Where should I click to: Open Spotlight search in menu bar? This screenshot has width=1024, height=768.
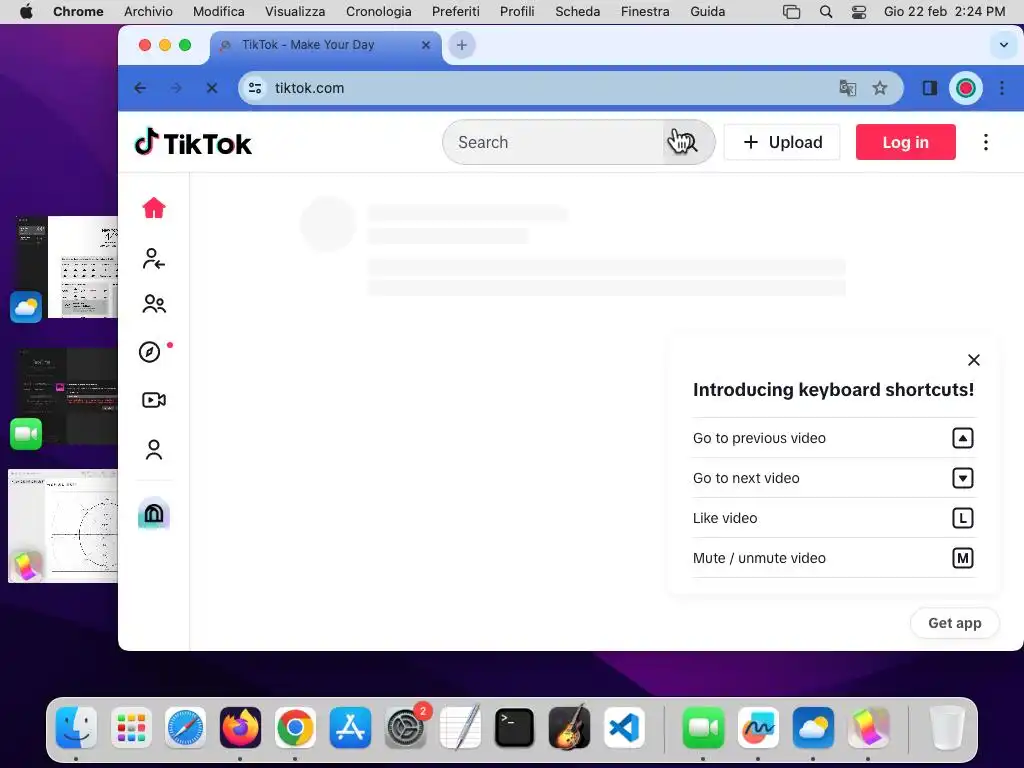826,12
